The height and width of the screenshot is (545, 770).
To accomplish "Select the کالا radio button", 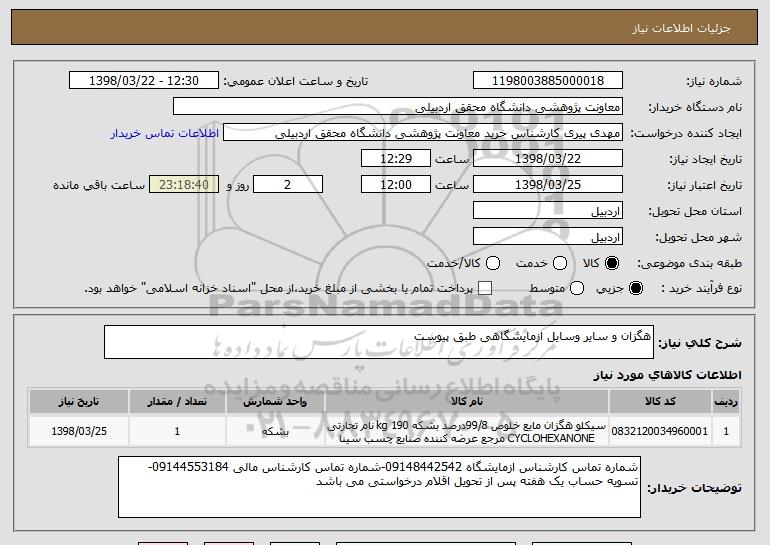I will point(612,263).
